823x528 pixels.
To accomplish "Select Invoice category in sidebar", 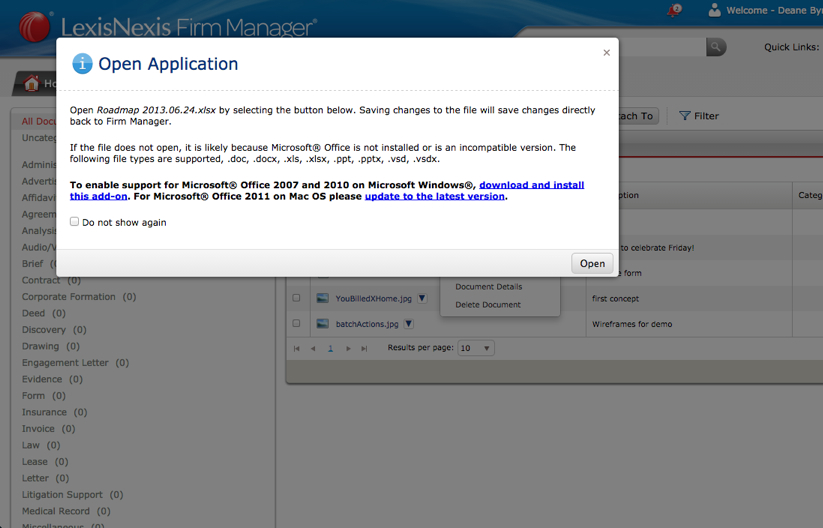I will pos(48,428).
